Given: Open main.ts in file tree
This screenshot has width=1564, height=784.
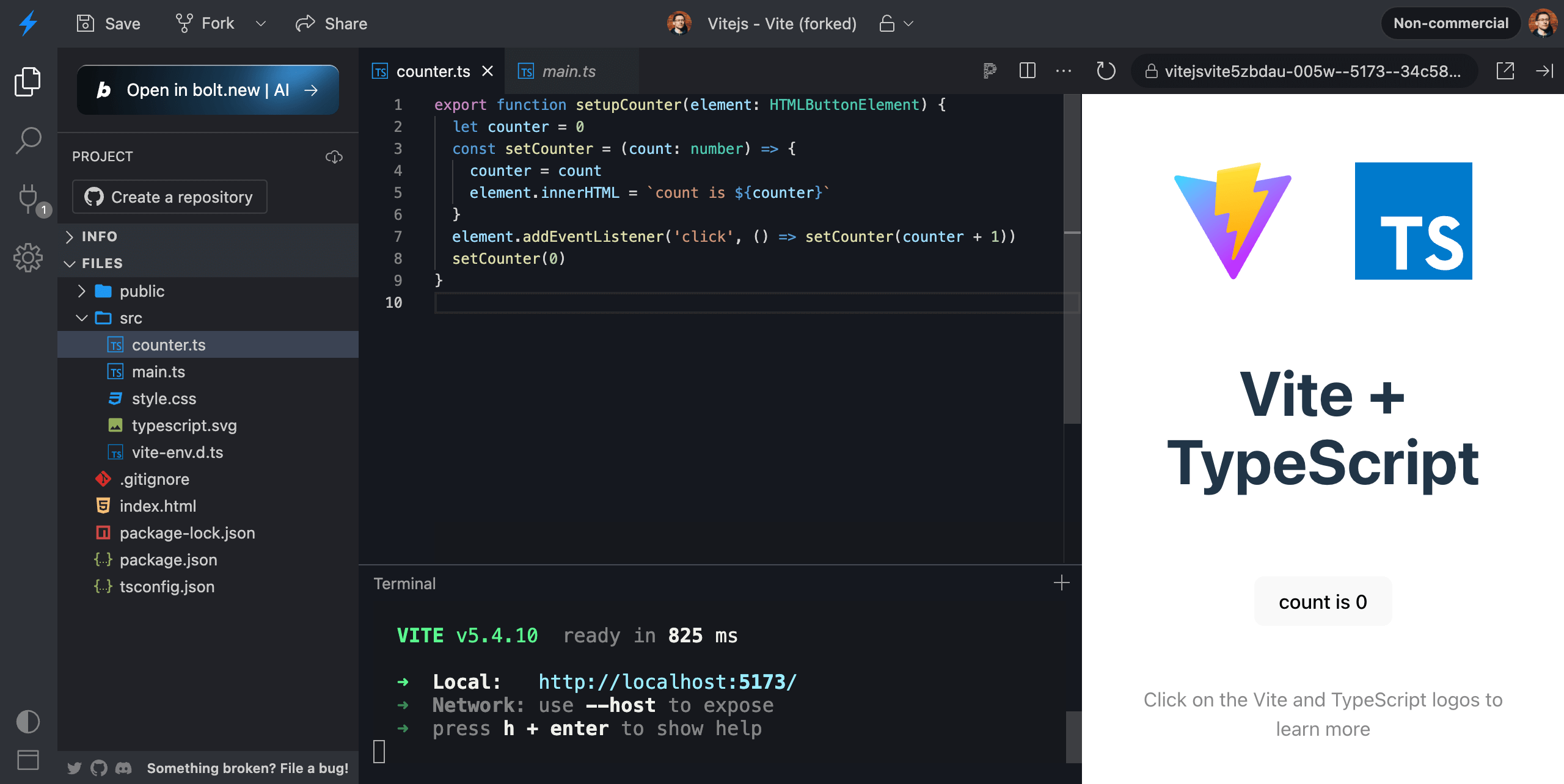Looking at the screenshot, I should [208, 371].
